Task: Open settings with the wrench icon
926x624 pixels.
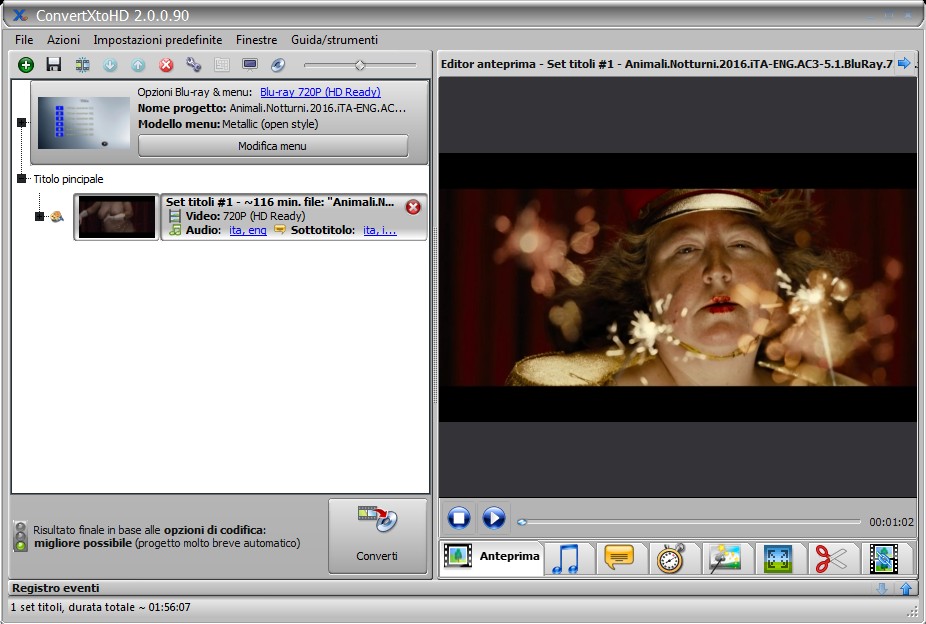Action: coord(194,65)
